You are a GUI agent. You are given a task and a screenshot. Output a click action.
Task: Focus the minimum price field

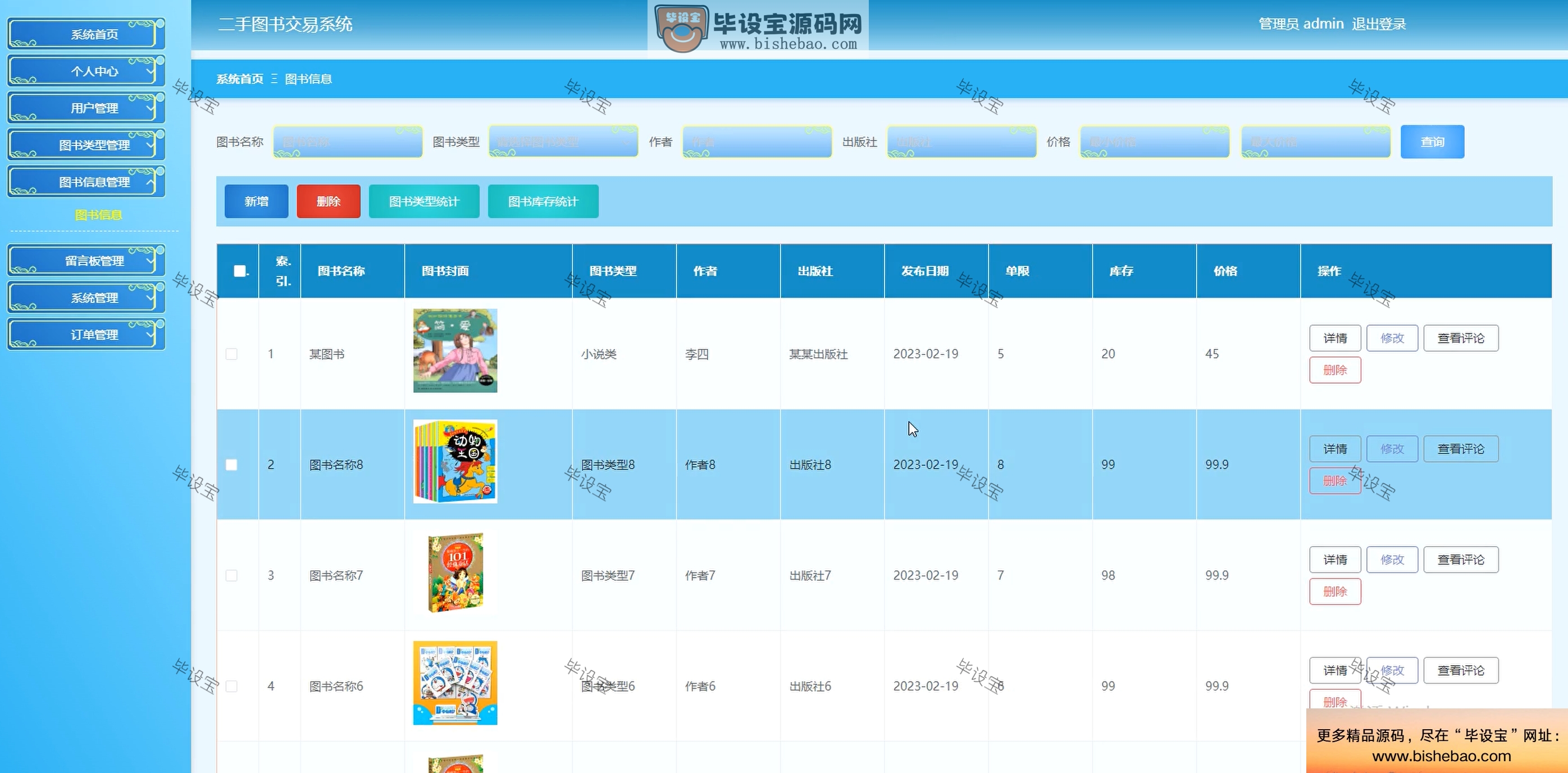(x=1155, y=142)
